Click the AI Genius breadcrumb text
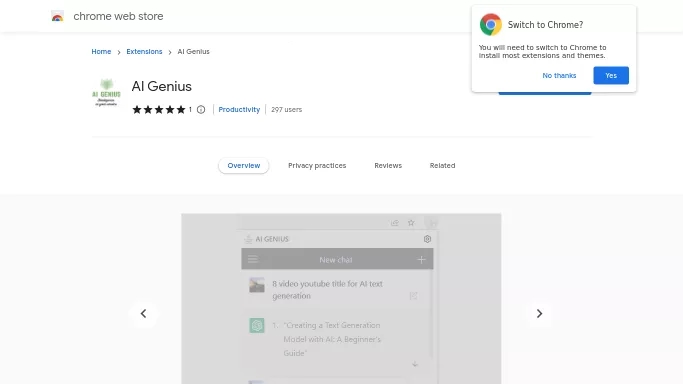This screenshot has height=384, width=683. pyautogui.click(x=193, y=51)
